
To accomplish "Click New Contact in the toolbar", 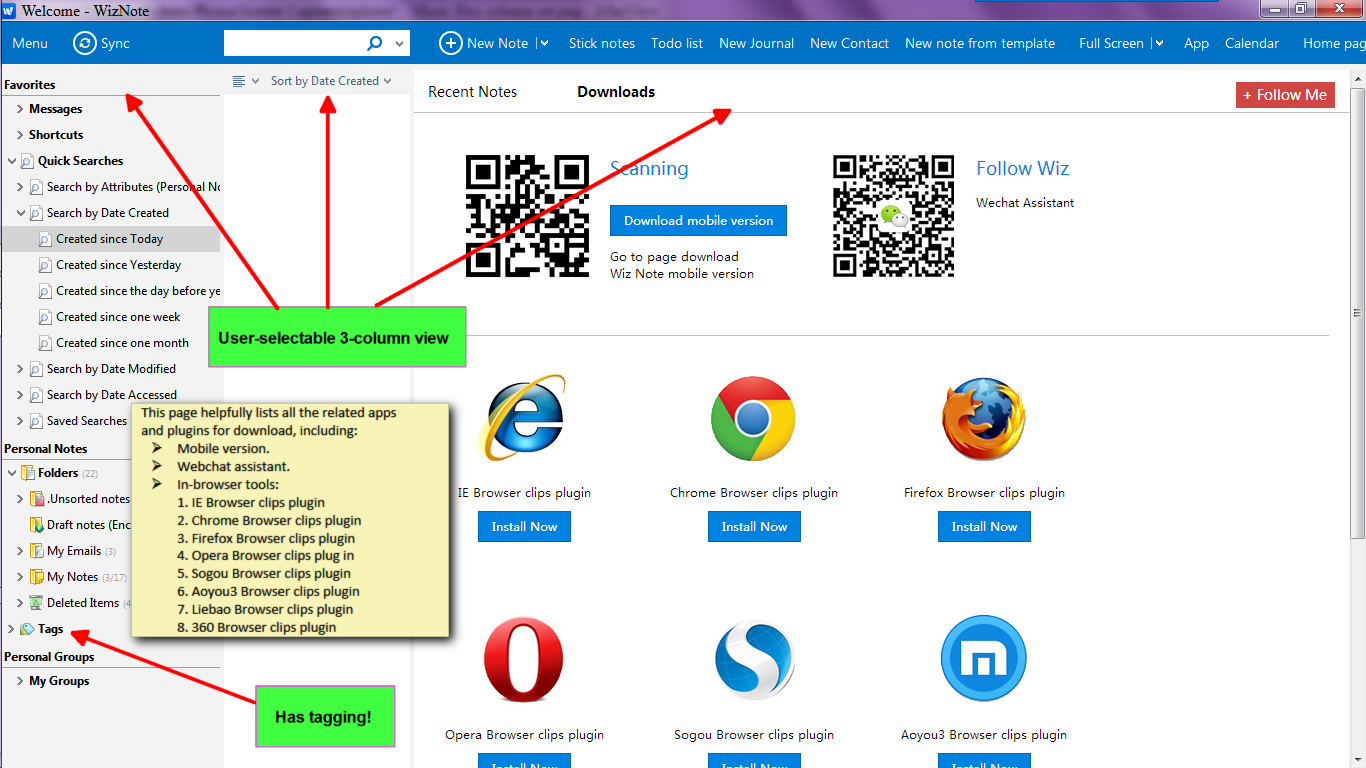I will [849, 43].
